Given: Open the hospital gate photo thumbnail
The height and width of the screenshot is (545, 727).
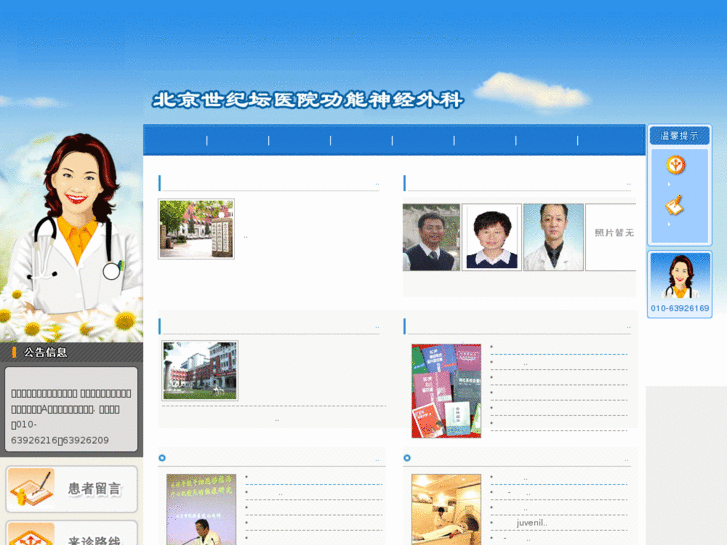Looking at the screenshot, I should (196, 229).
